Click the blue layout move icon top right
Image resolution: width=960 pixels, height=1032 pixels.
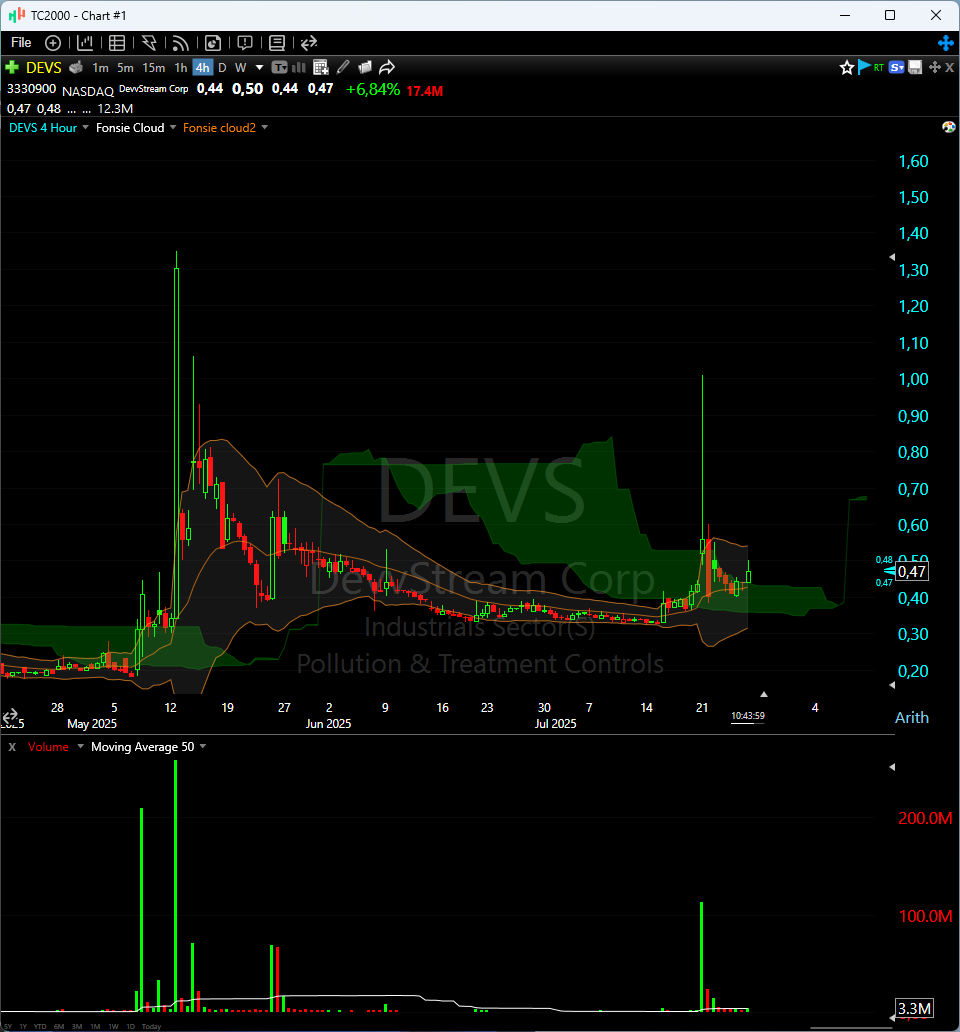click(946, 43)
